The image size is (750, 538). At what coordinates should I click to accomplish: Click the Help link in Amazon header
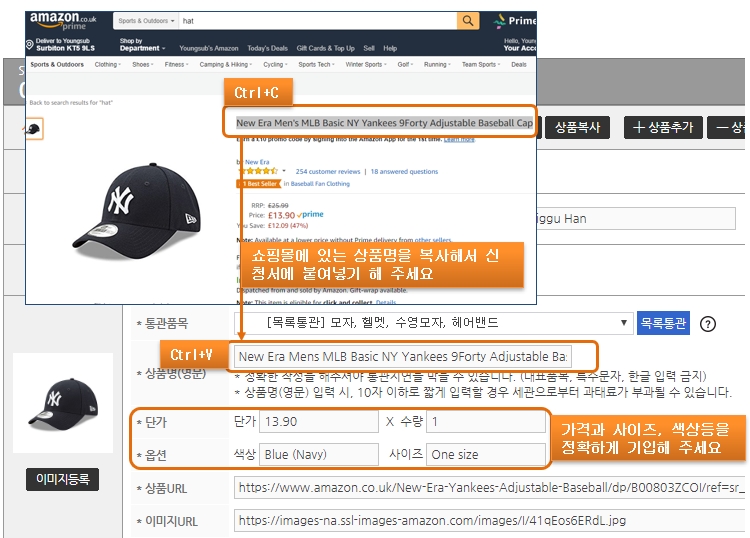(x=390, y=48)
